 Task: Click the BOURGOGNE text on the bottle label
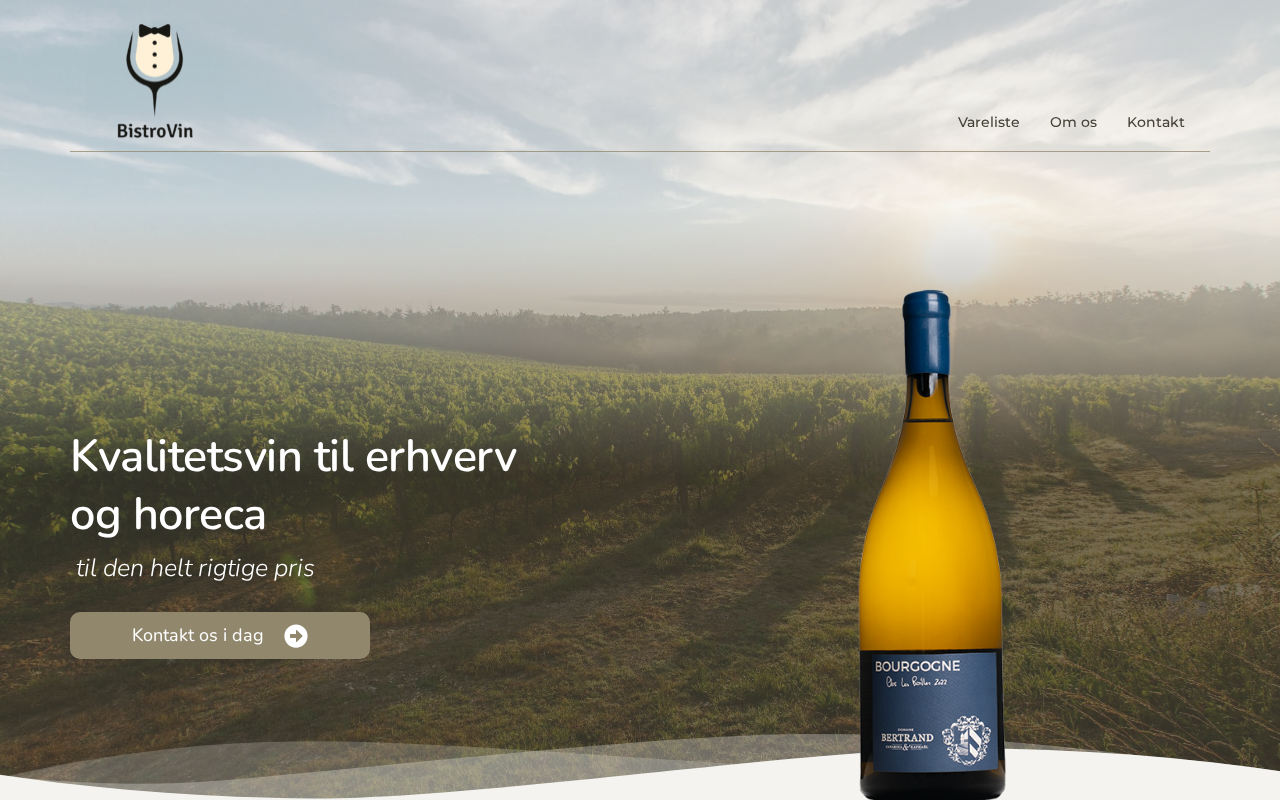coord(917,666)
